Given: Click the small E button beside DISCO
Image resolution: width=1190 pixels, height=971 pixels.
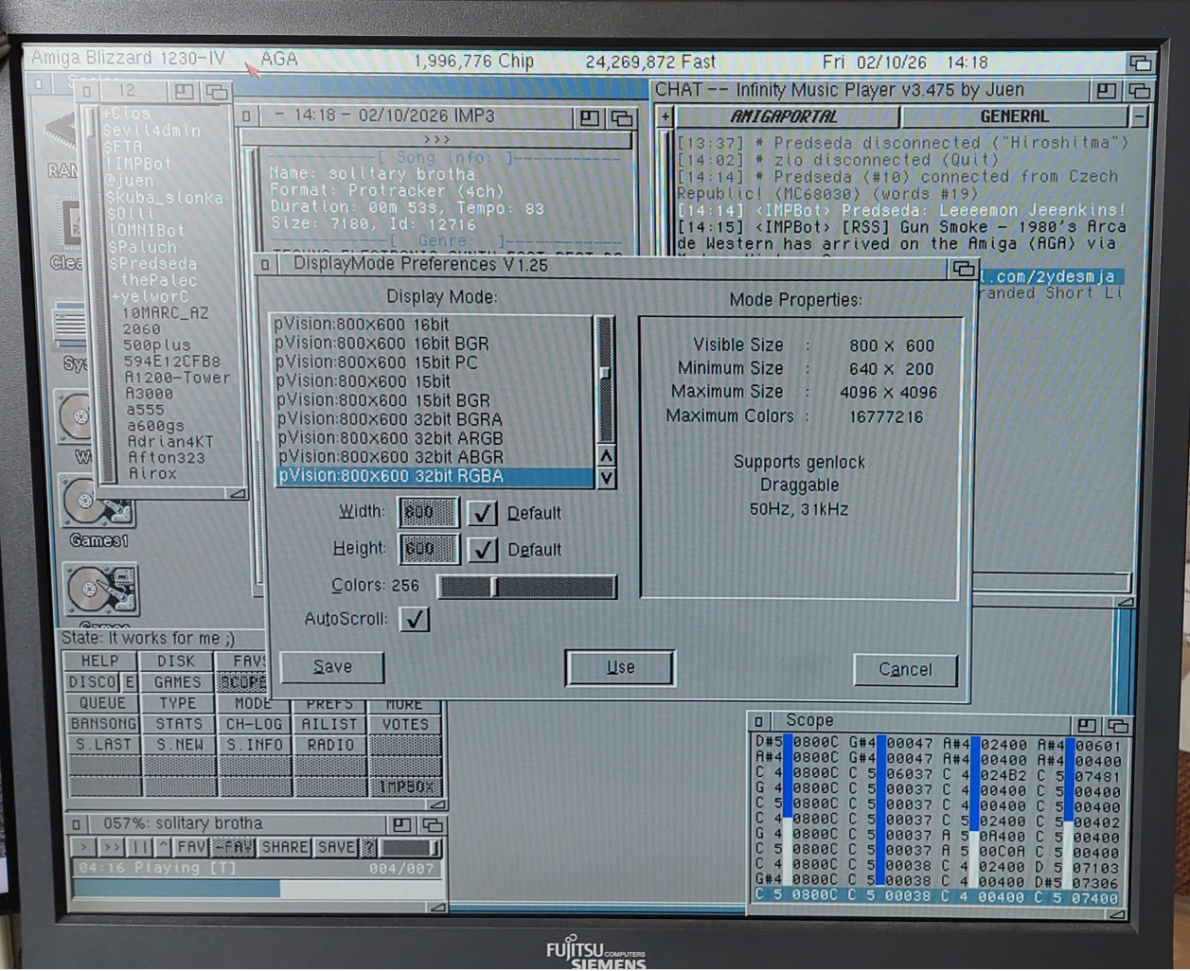Looking at the screenshot, I should (130, 683).
